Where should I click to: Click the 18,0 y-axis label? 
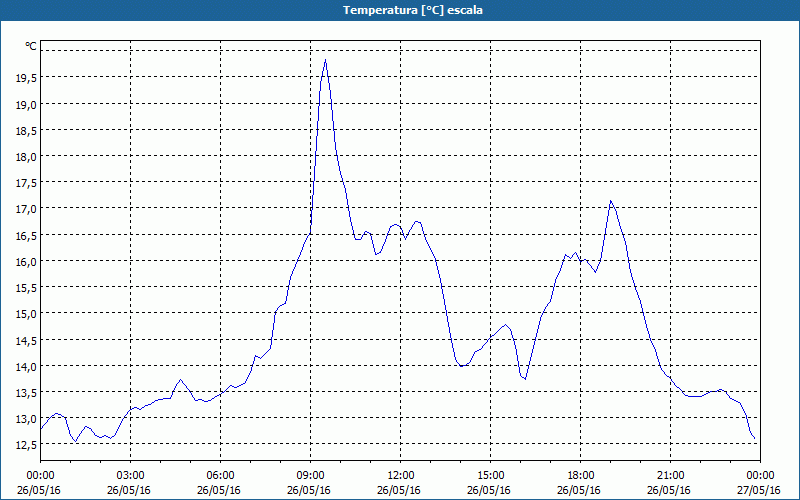(26, 157)
